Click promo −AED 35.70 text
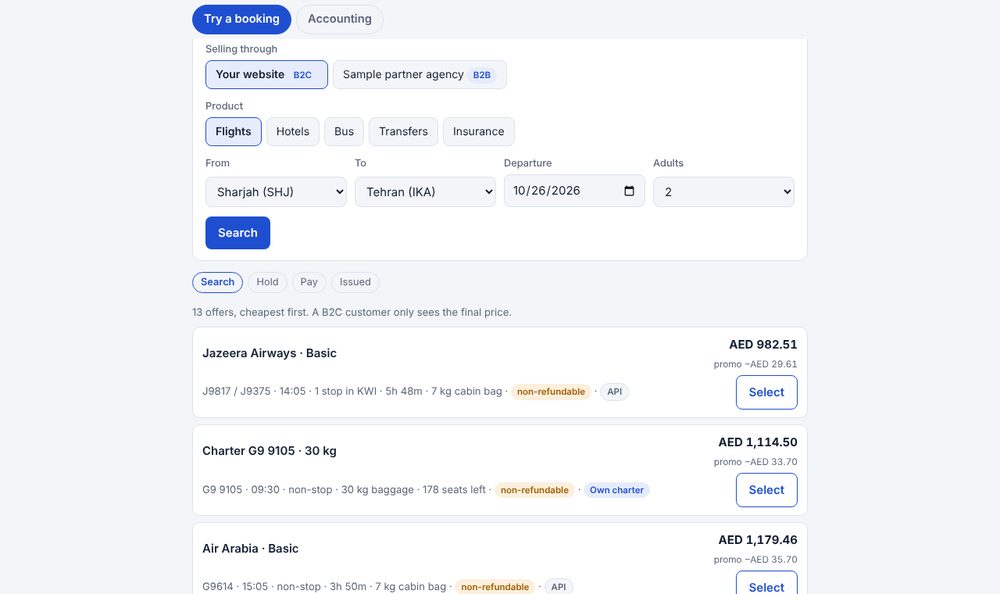The width and height of the screenshot is (1000, 594). tap(755, 560)
